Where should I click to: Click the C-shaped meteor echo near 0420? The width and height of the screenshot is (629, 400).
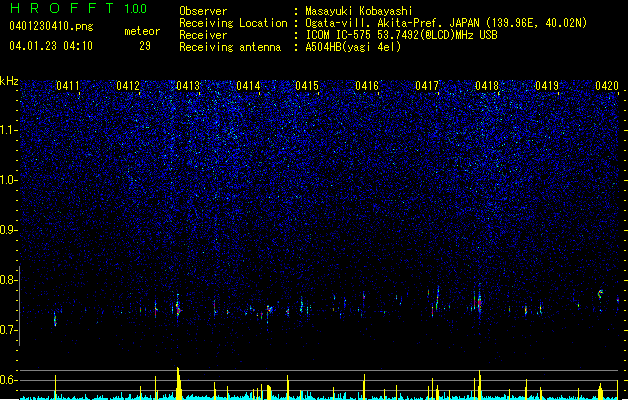point(600,294)
